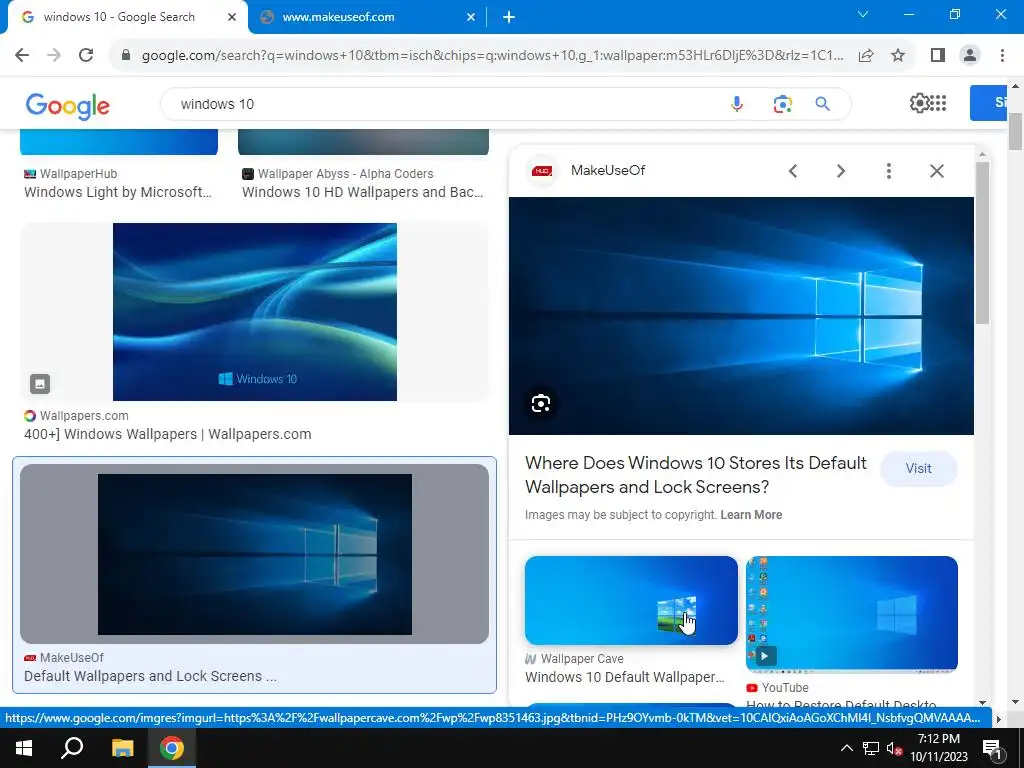Show hidden system tray icons
Screen dimensions: 1024x768
point(846,748)
